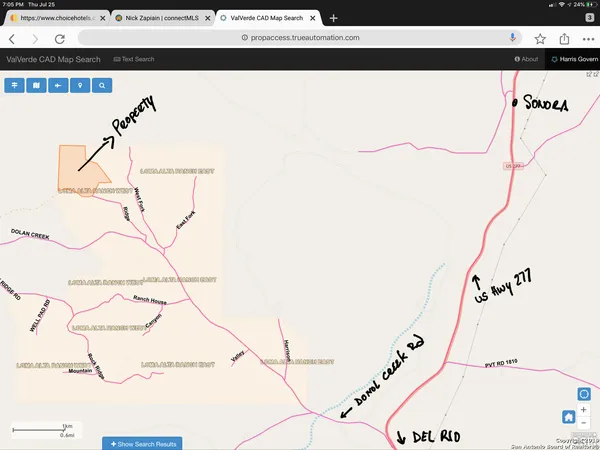The height and width of the screenshot is (450, 600).
Task: Click the map signs toolbar button
Action: [15, 86]
